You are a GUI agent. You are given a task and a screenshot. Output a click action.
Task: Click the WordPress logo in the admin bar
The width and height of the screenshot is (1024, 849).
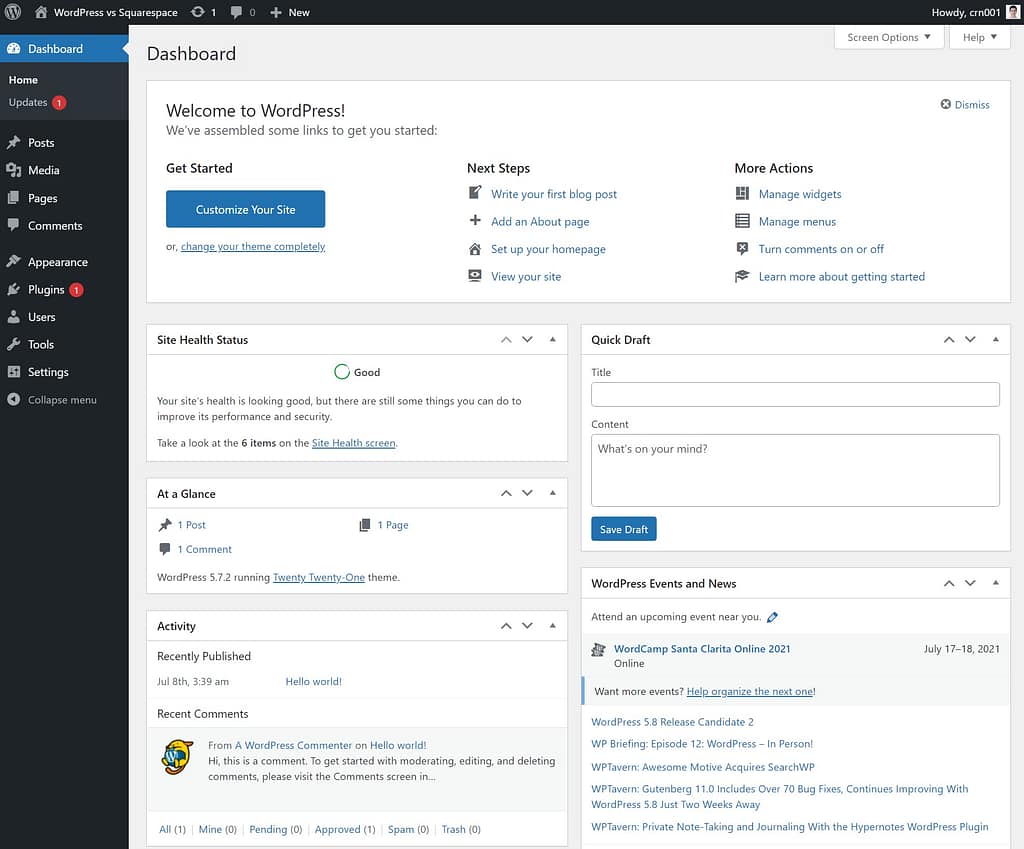click(11, 12)
